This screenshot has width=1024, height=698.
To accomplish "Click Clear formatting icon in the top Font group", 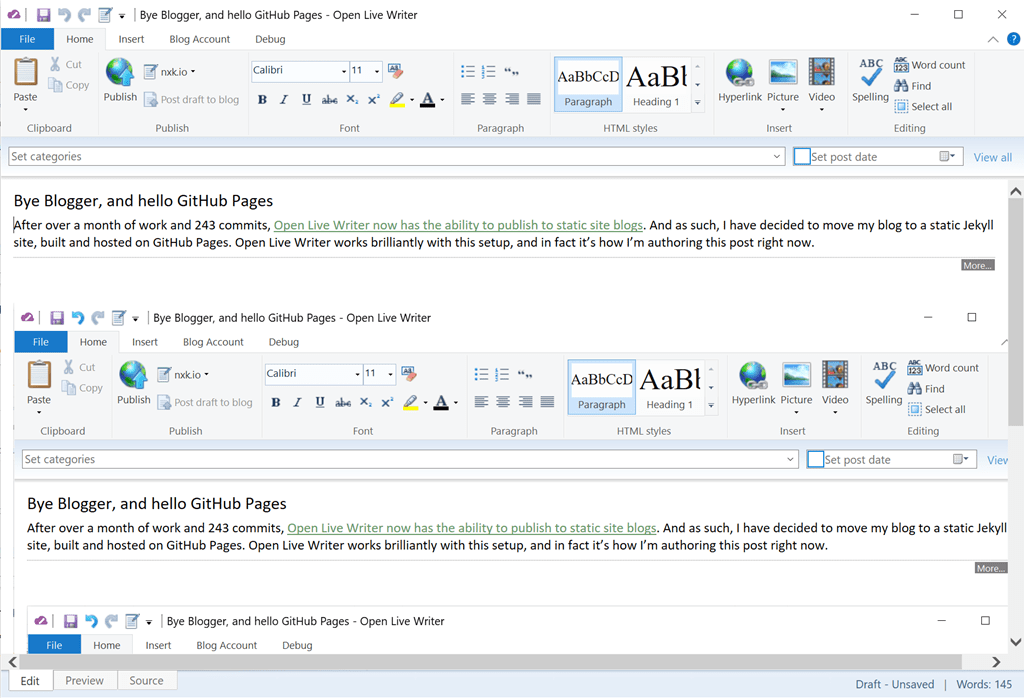I will tap(395, 71).
